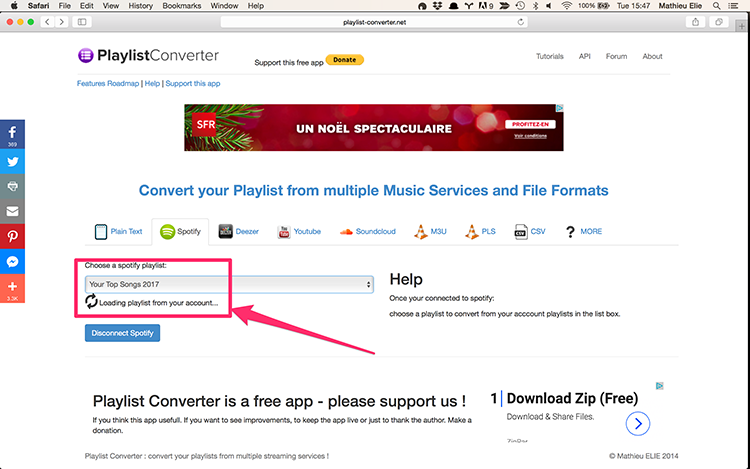Switch to the Deezer tab
Image resolution: width=750 pixels, height=469 pixels.
point(238,231)
